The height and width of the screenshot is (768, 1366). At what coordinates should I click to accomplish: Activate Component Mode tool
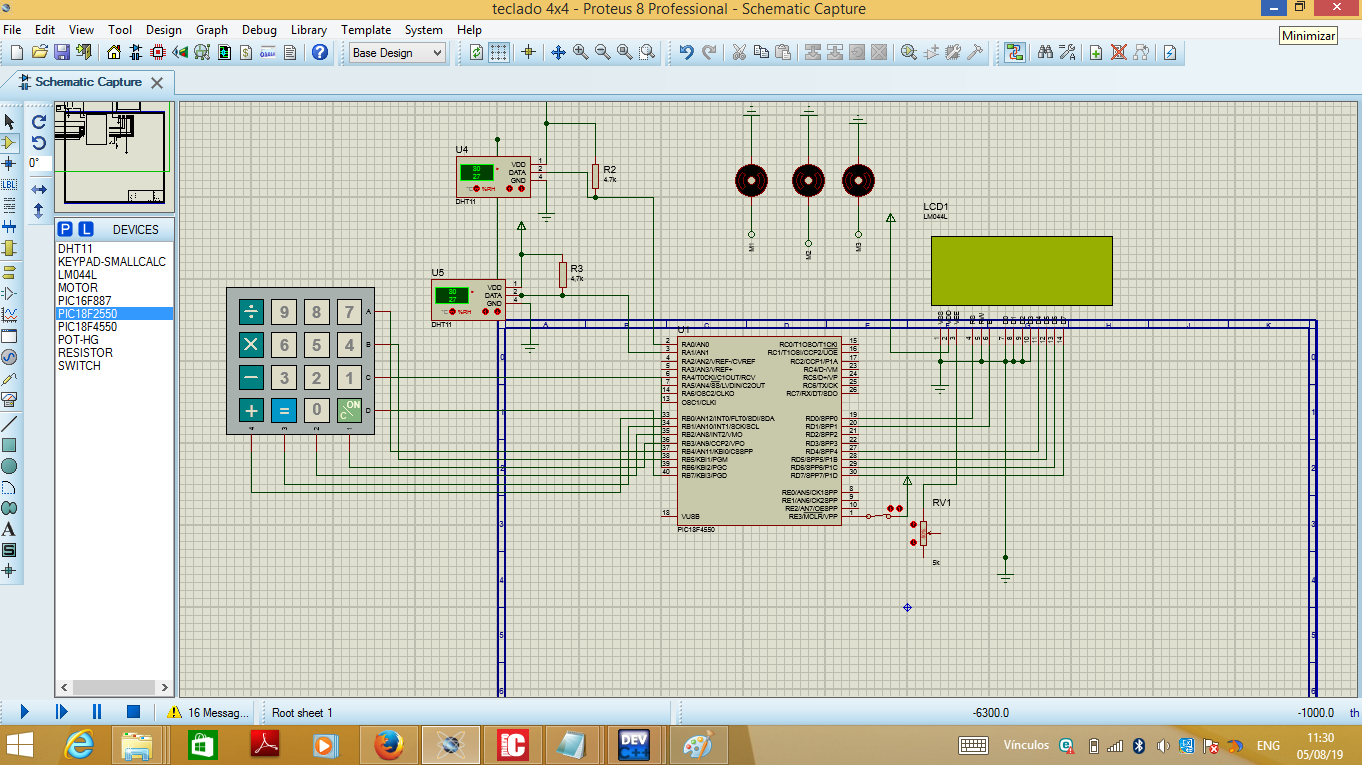tap(9, 142)
